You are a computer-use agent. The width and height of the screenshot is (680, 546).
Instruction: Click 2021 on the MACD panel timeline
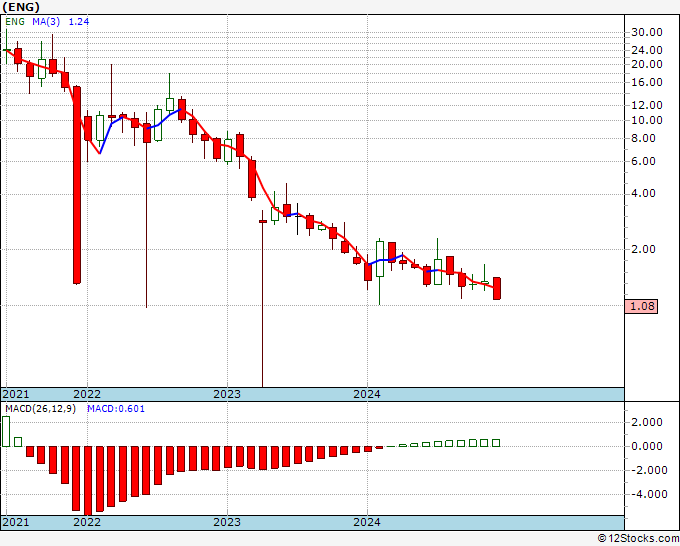click(x=16, y=522)
